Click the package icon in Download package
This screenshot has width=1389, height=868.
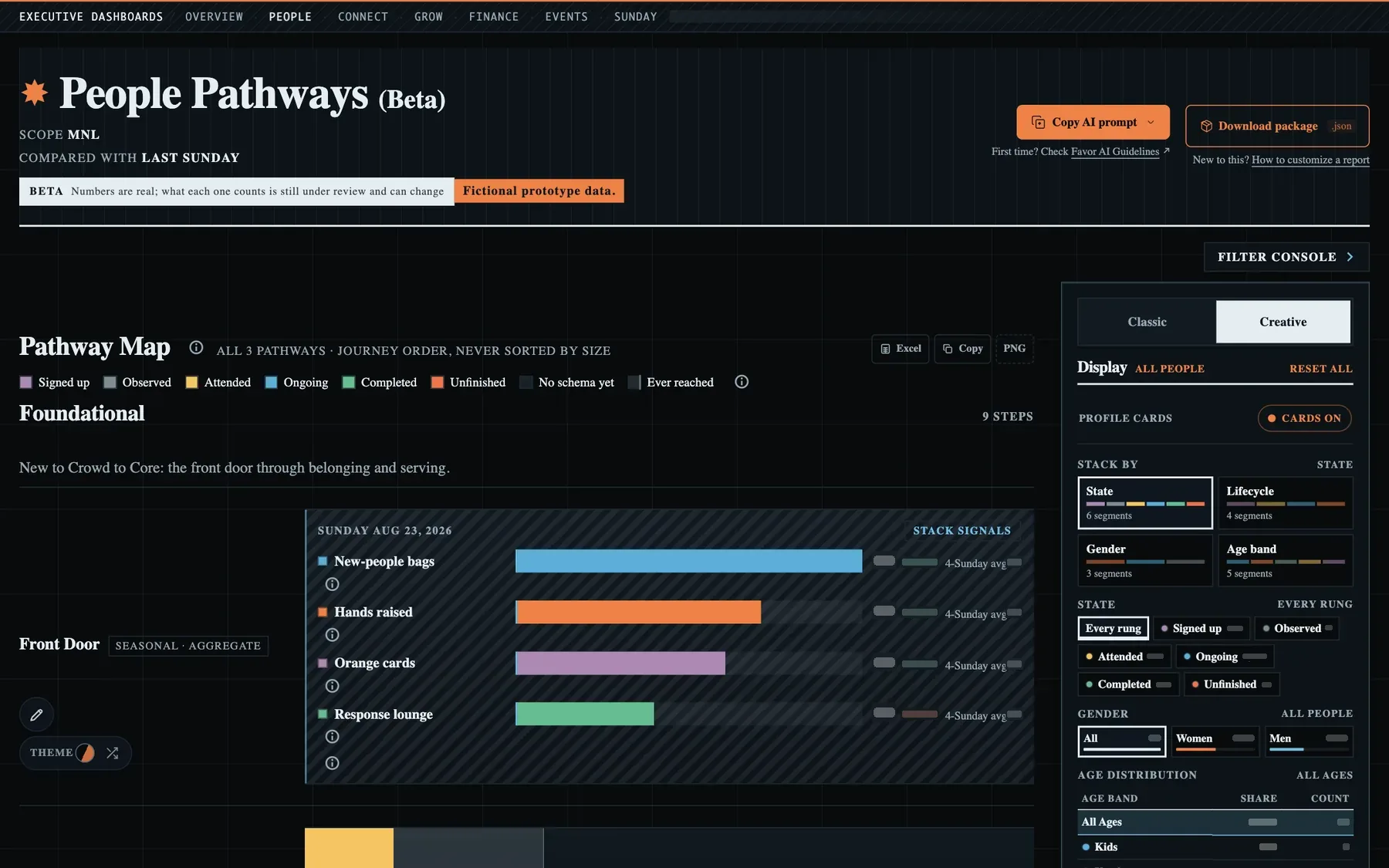click(1206, 126)
